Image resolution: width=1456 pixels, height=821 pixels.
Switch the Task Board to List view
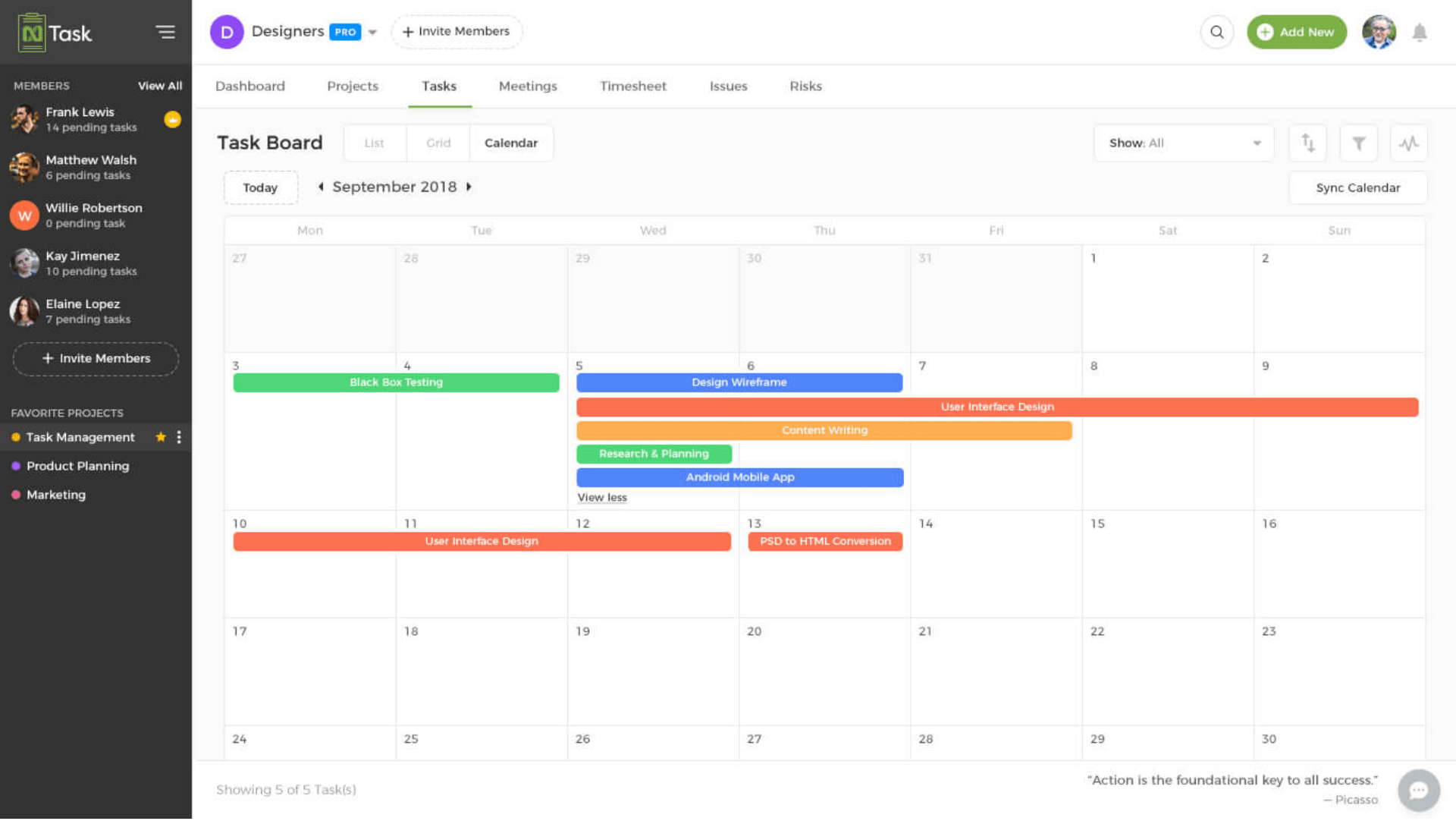click(375, 143)
